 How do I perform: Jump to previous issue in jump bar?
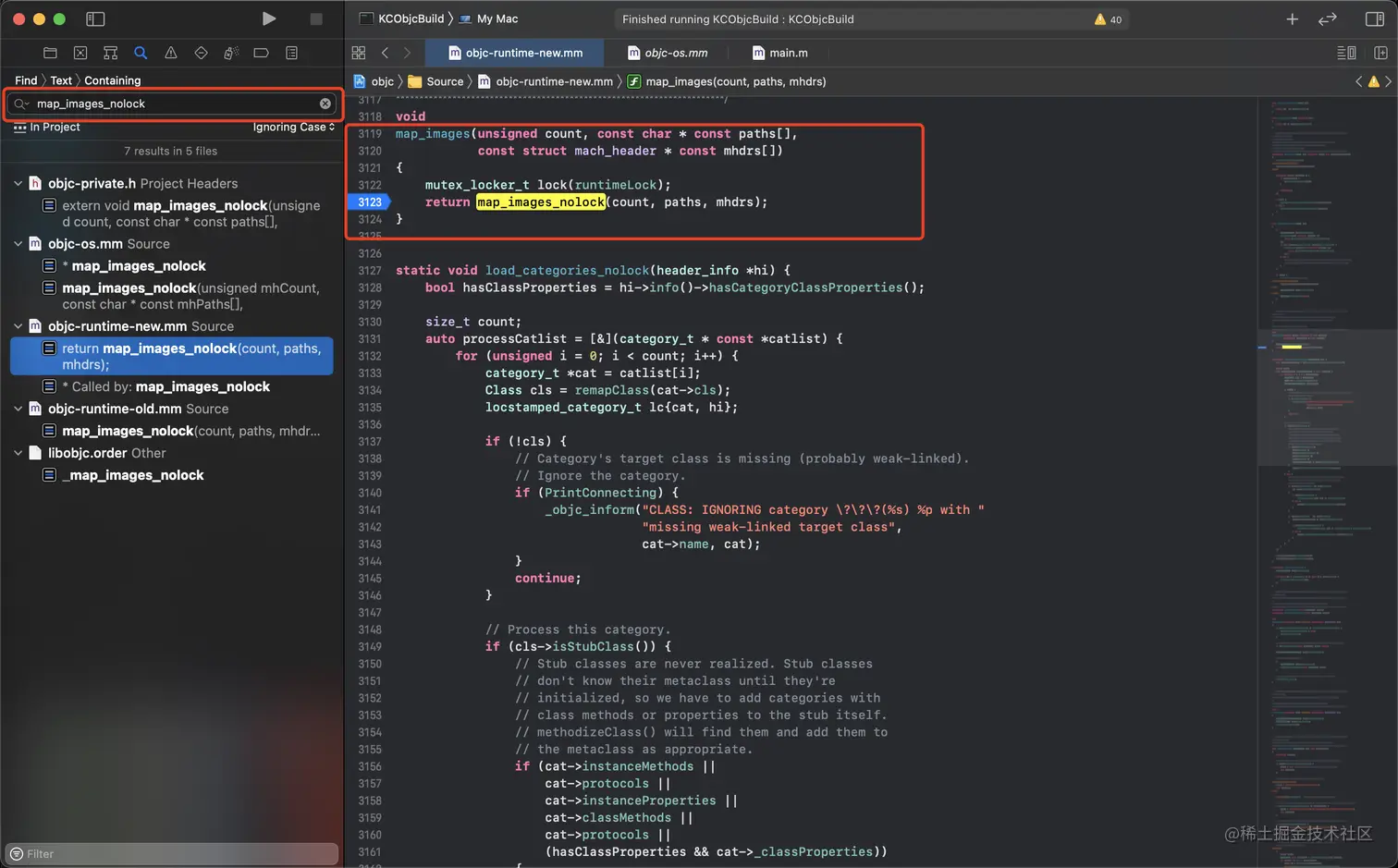(1358, 81)
